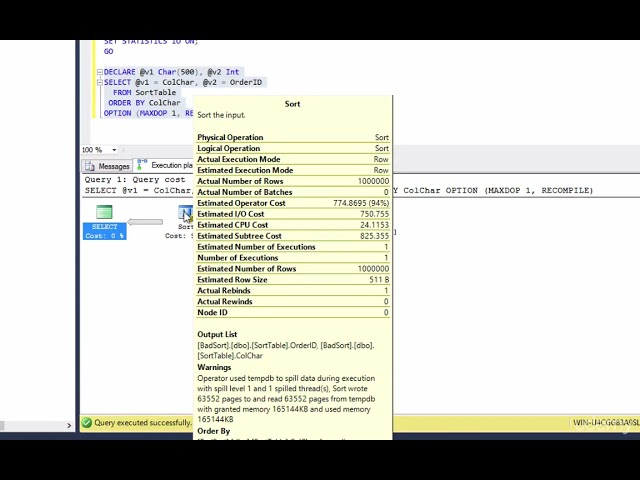
Task: Click 'FROM SortTable' in the query editor
Action: click(x=144, y=93)
